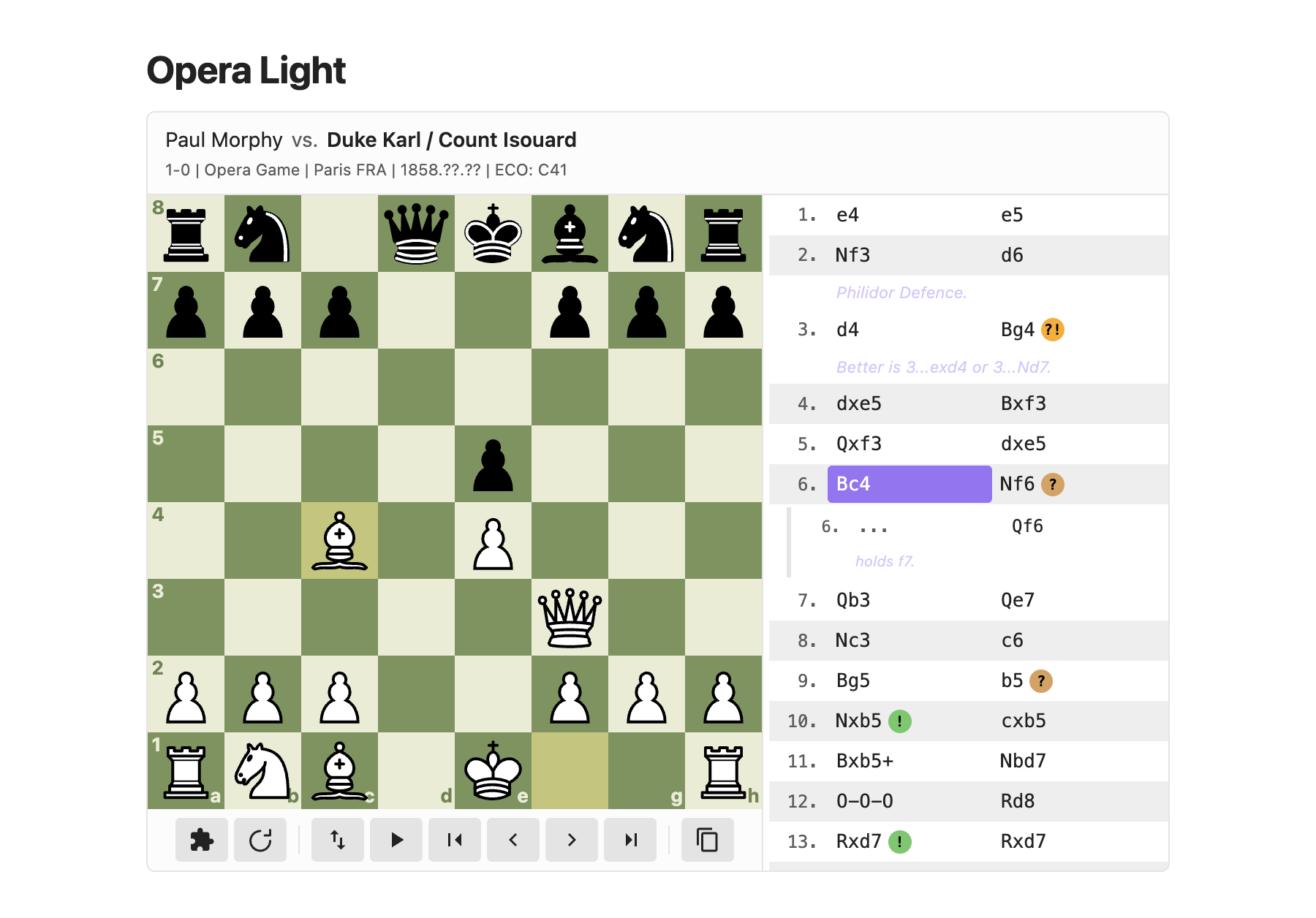Open the puzzle piece plugin button
The height and width of the screenshot is (918, 1316).
(202, 840)
